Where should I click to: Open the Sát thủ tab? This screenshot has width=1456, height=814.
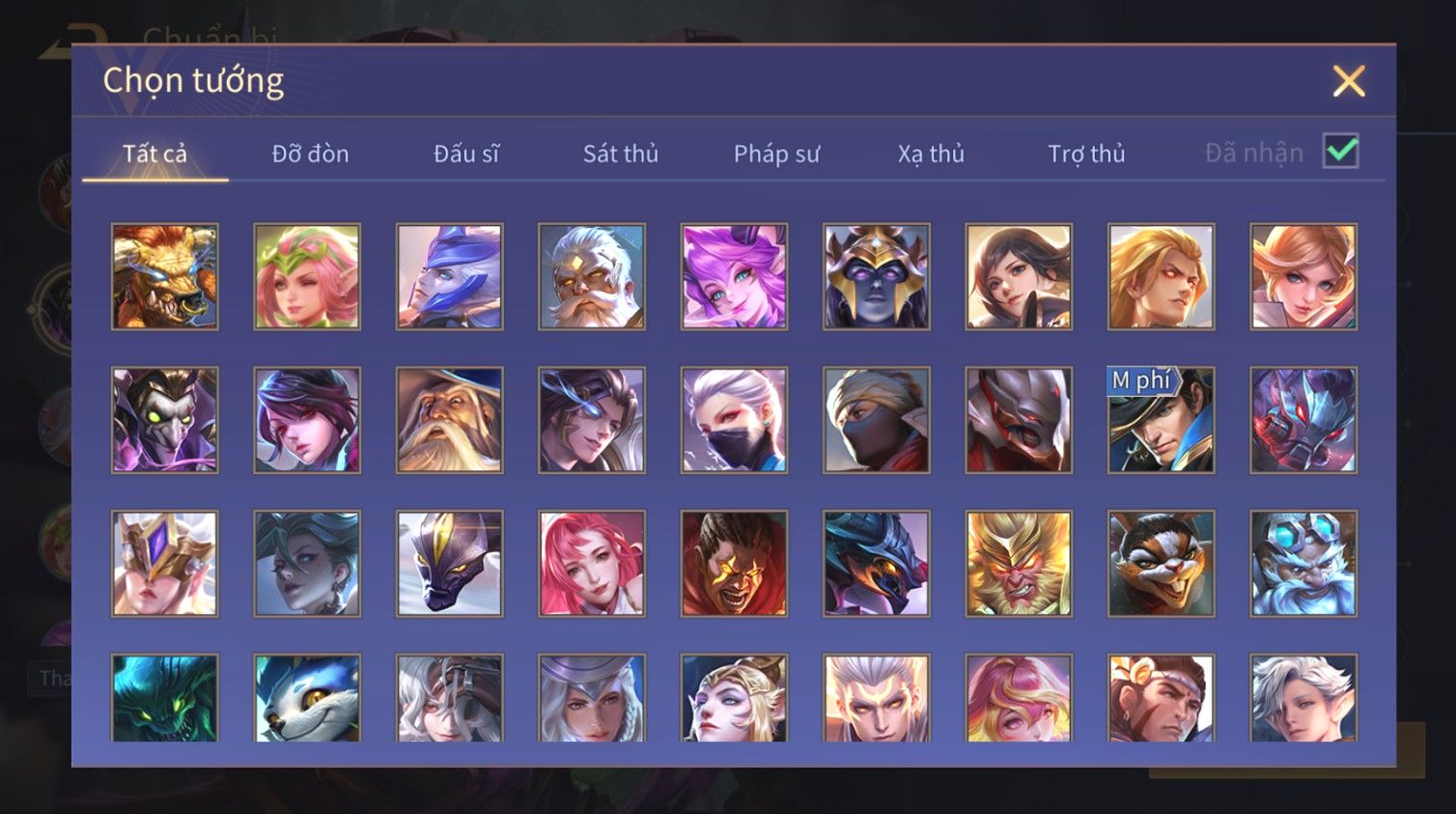point(621,154)
